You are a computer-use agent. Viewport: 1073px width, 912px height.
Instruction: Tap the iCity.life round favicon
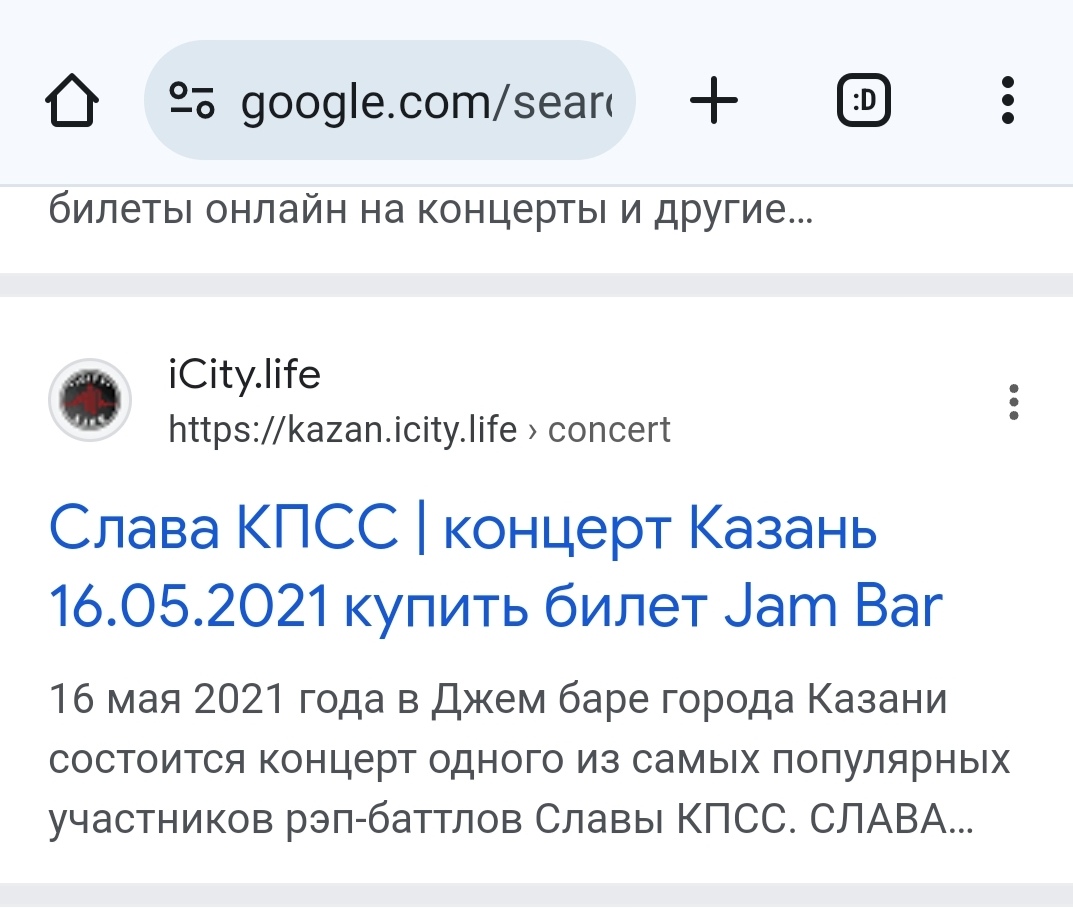[90, 400]
